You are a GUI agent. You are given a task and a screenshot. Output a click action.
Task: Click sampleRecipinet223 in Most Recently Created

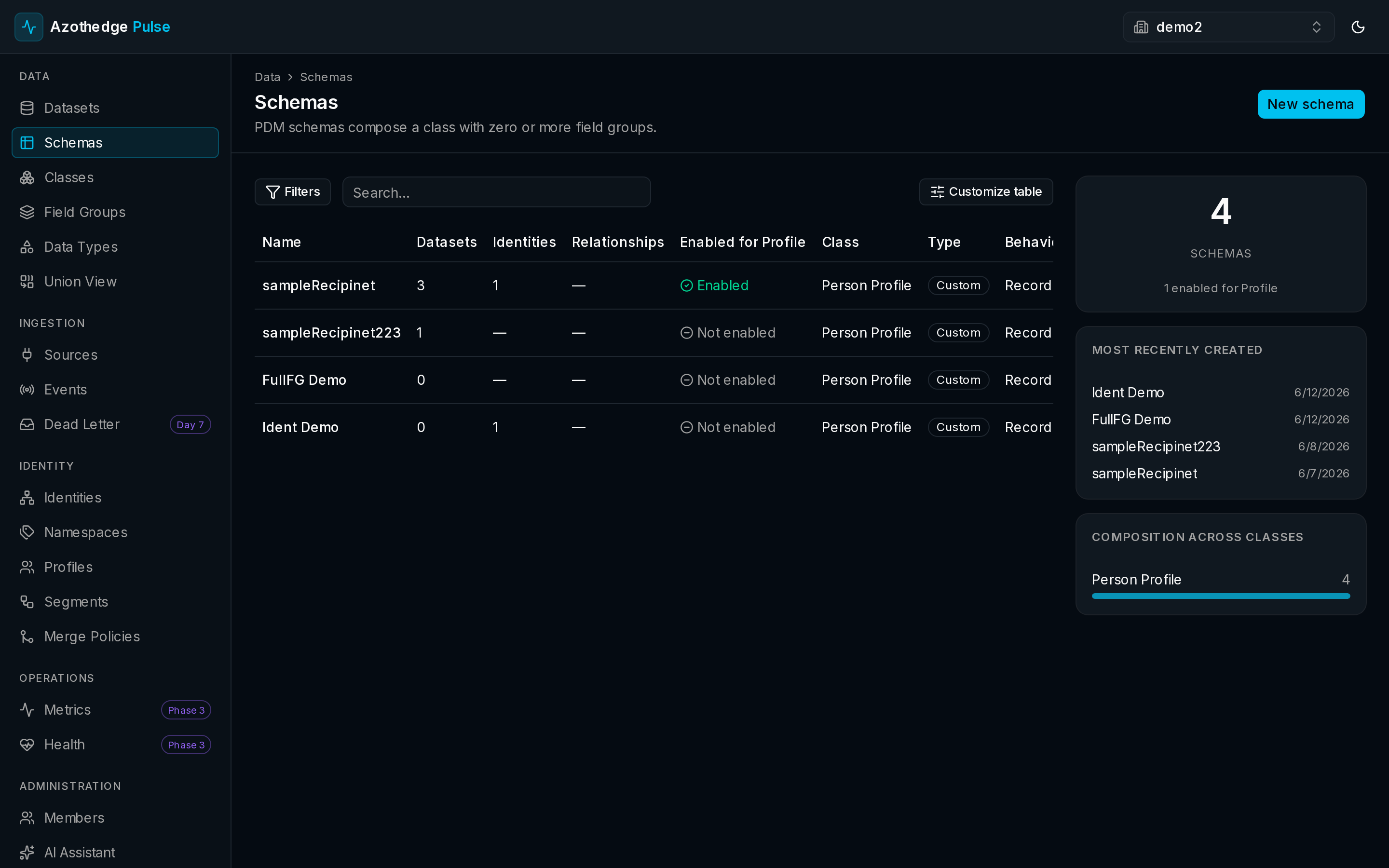click(x=1156, y=447)
